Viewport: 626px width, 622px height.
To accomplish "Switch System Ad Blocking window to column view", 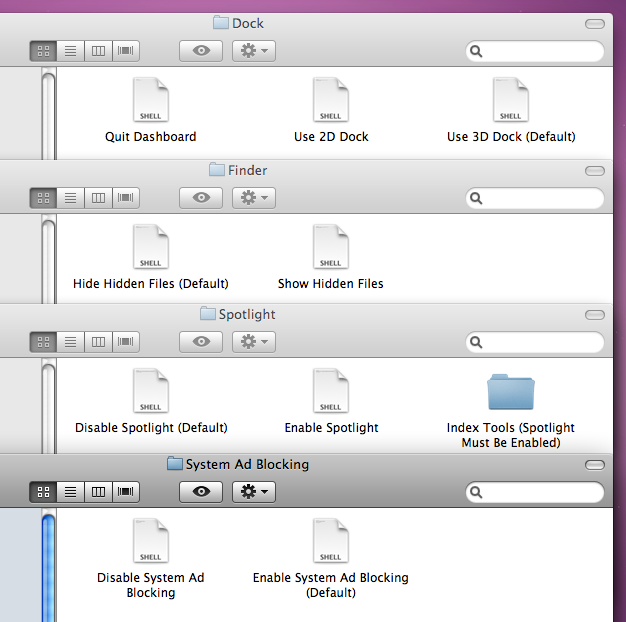I will point(98,492).
